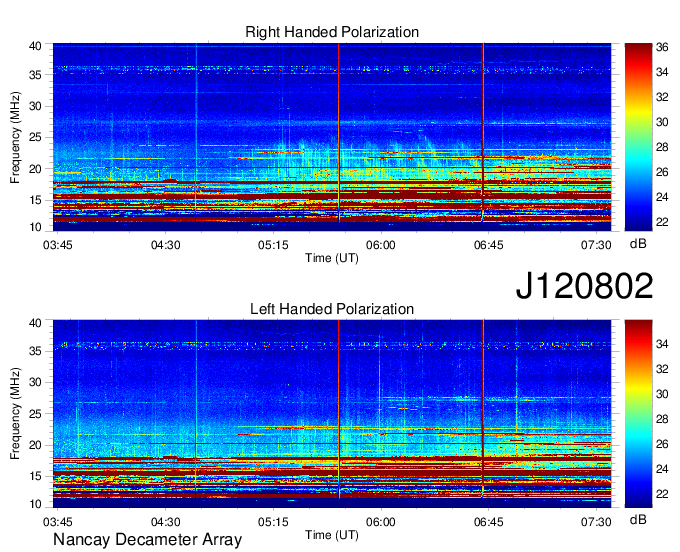Click the dB unit label under the Left Handed color bar

tap(638, 519)
